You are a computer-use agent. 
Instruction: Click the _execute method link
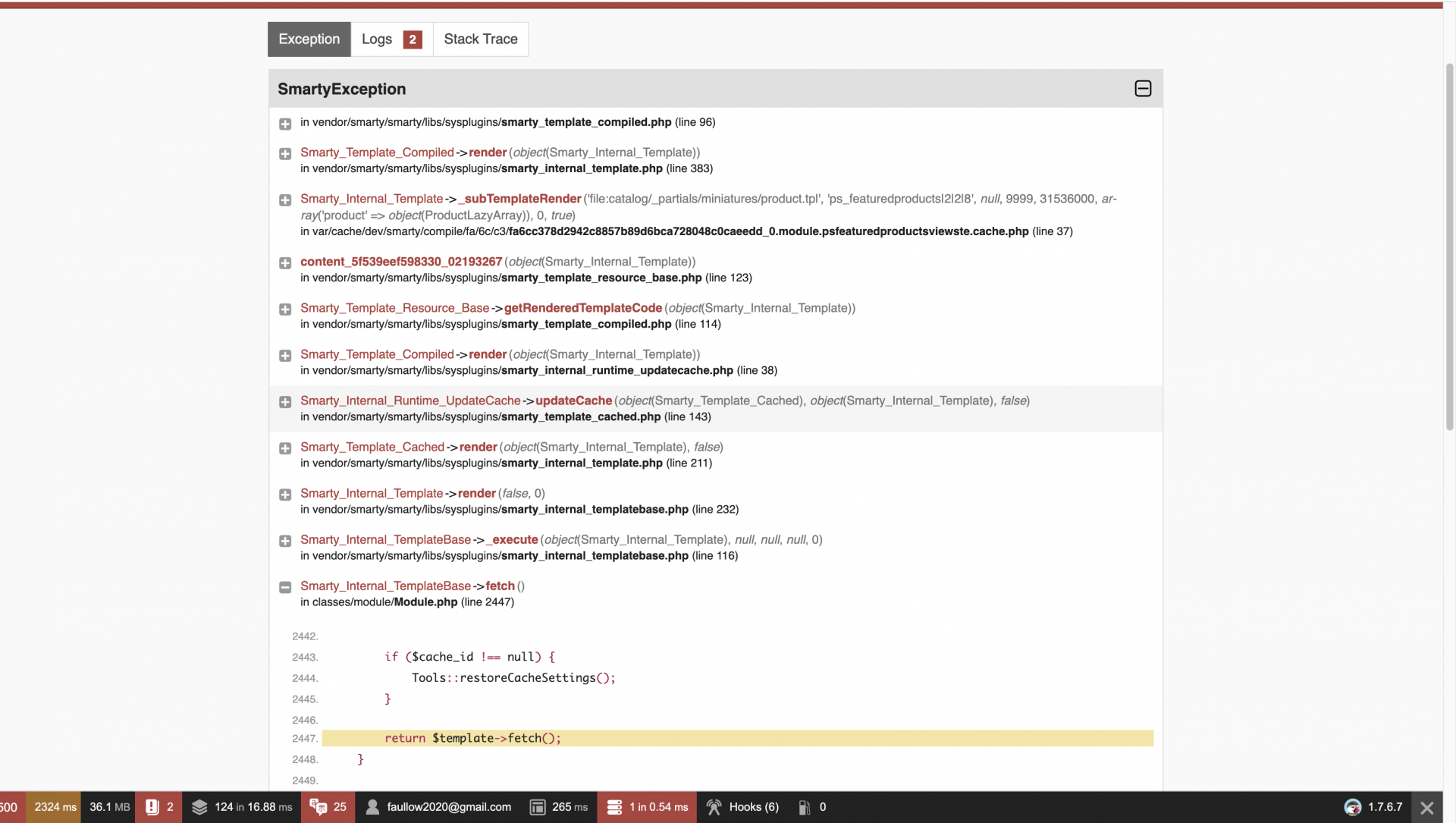(x=512, y=539)
